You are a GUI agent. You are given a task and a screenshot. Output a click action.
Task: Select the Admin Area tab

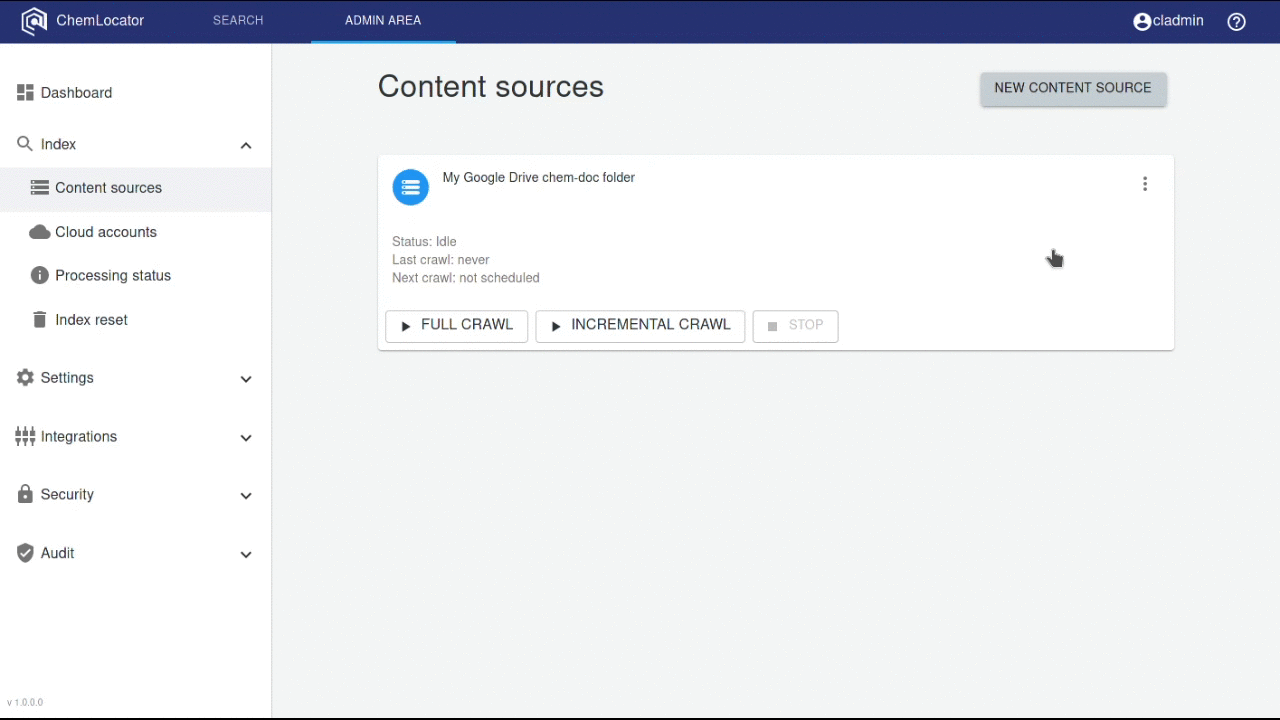tap(383, 21)
